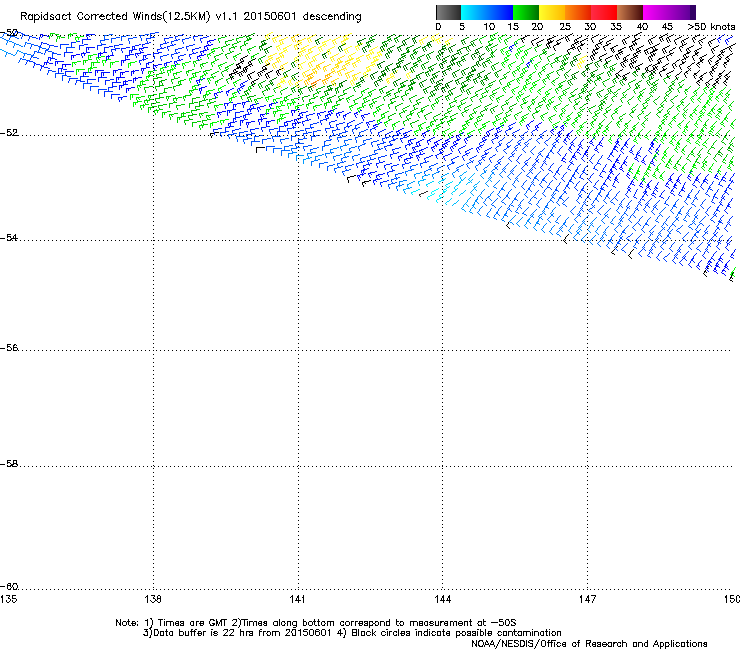This screenshot has width=740, height=650.
Task: Select the '-58' latitude axis label
Action: tap(9, 464)
